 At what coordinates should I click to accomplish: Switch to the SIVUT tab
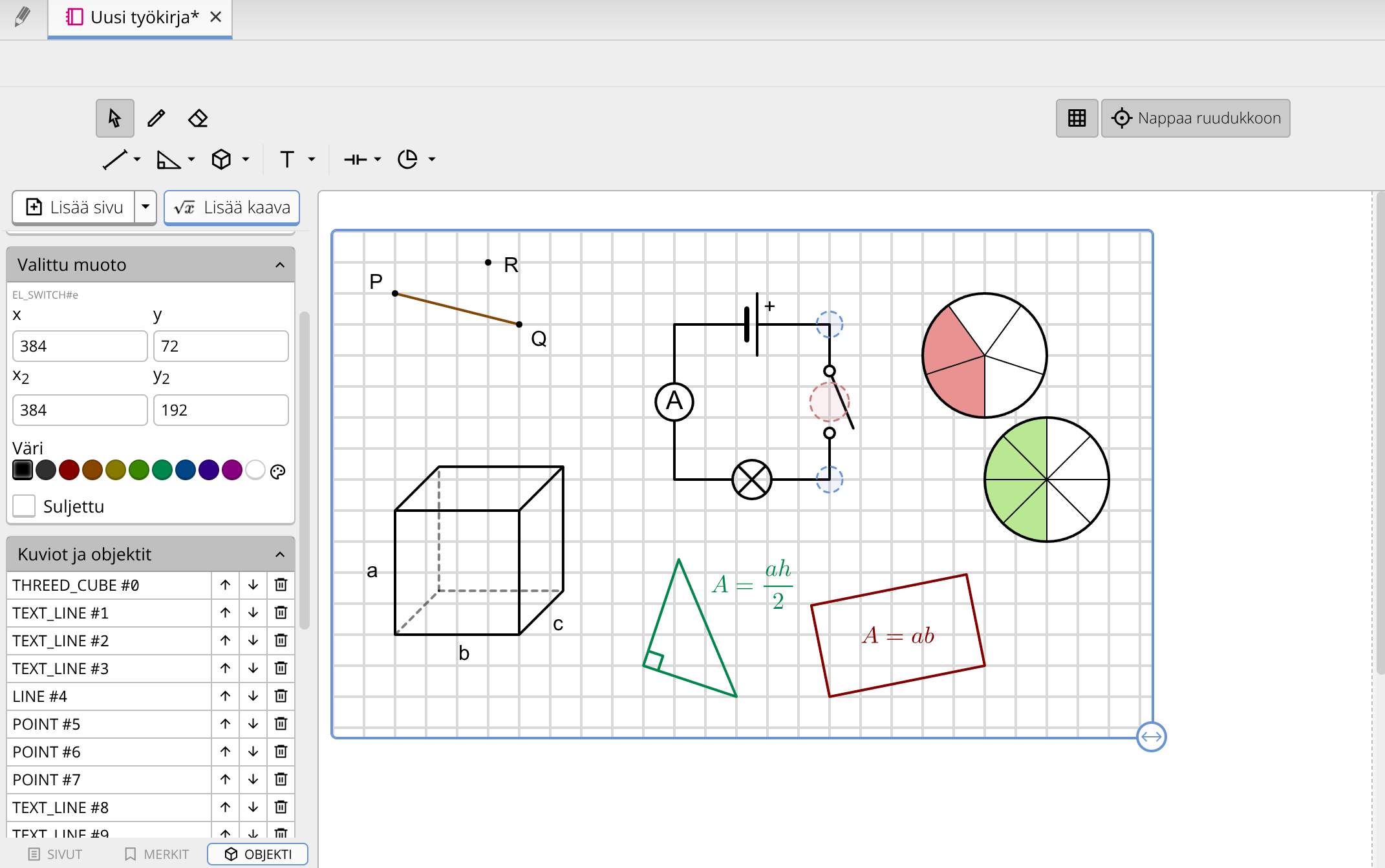pos(56,854)
